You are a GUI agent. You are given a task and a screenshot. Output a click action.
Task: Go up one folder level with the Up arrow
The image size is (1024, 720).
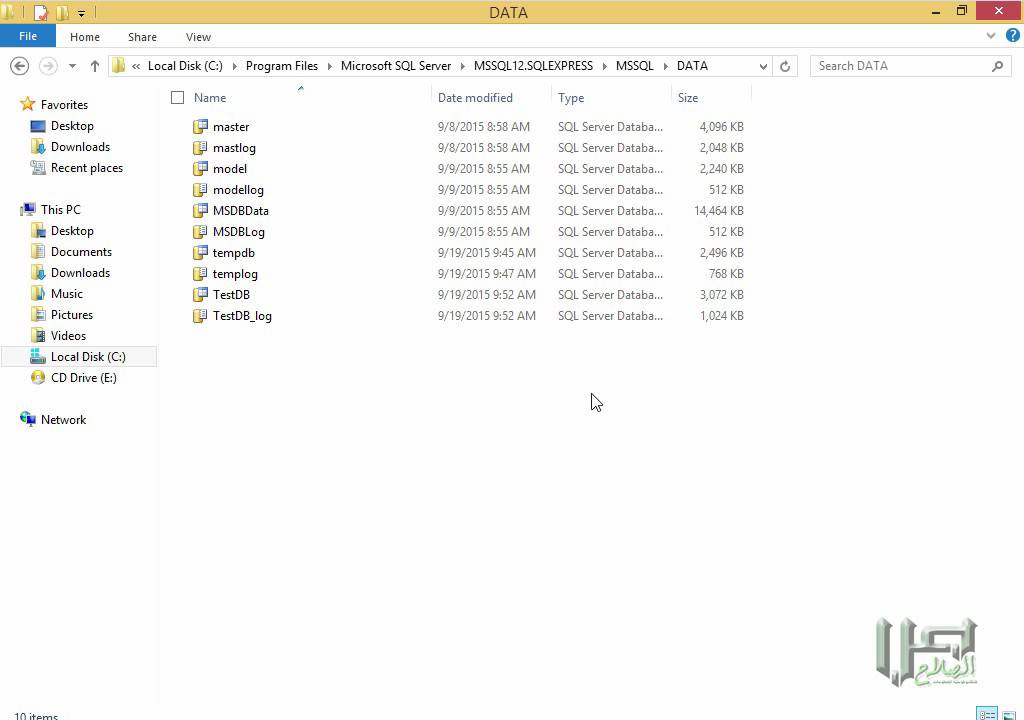95,66
